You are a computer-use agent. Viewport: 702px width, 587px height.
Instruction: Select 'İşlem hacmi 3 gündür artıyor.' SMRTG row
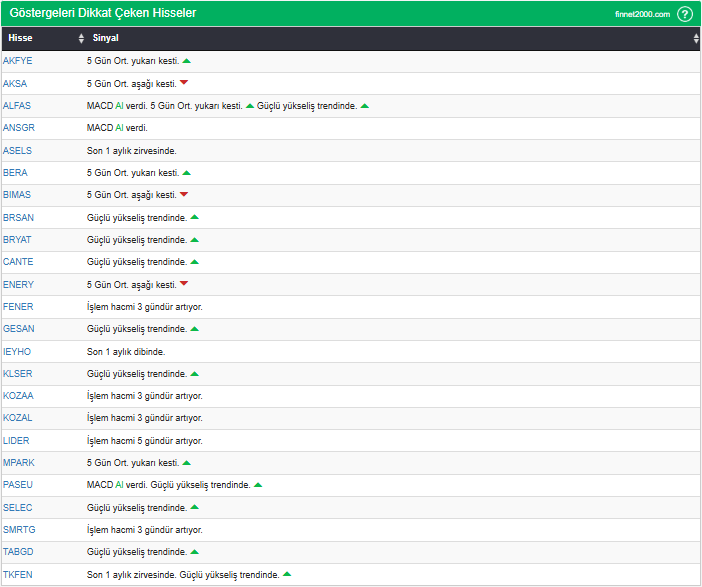pyautogui.click(x=145, y=530)
